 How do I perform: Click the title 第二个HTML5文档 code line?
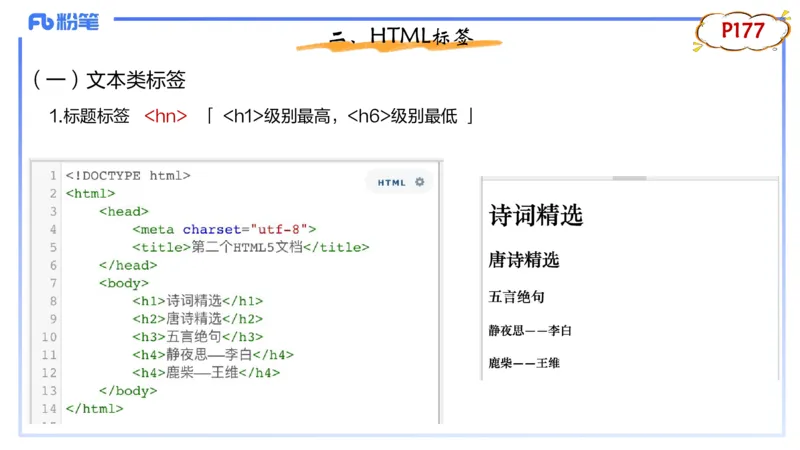point(250,247)
